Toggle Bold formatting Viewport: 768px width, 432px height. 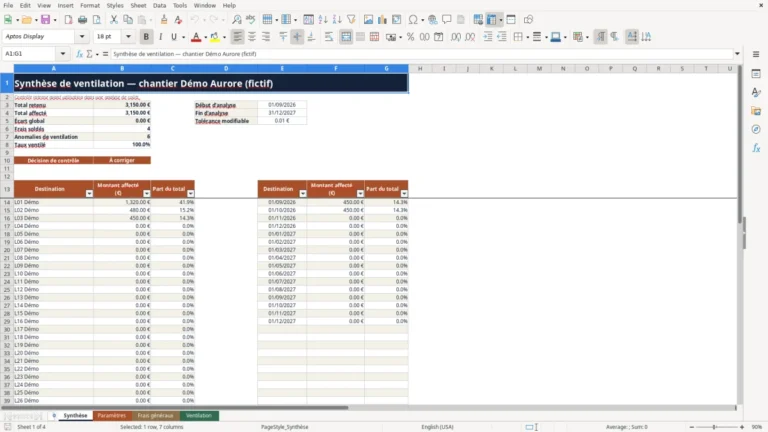pos(146,37)
